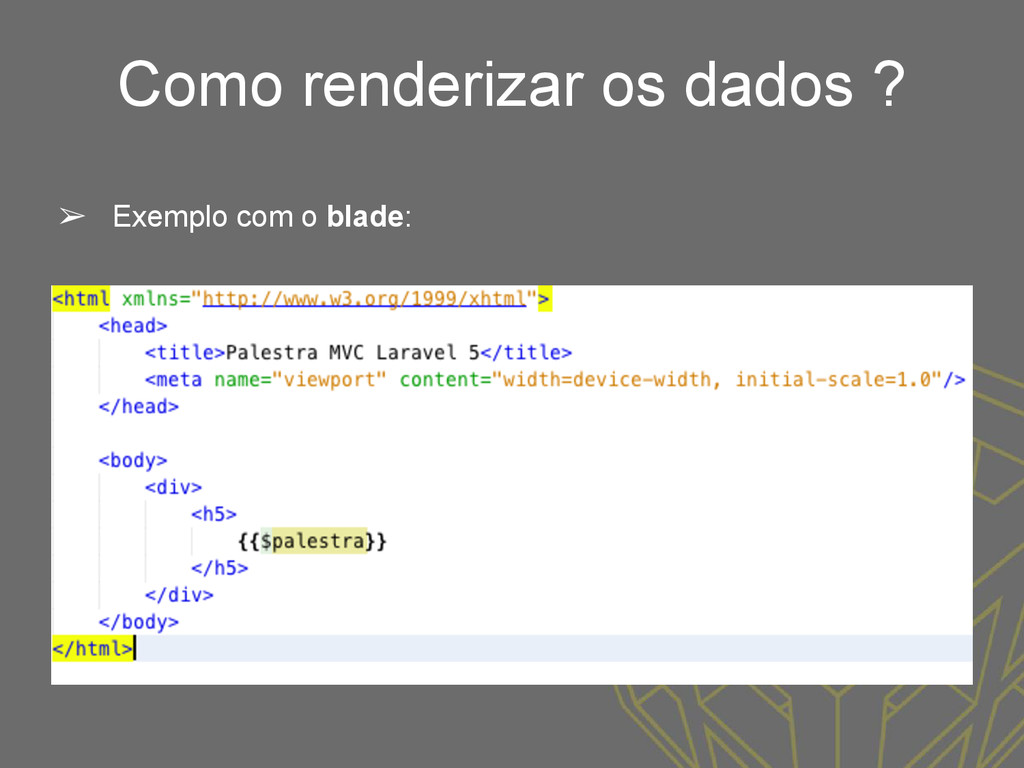The image size is (1024, 768).
Task: Click the xmlns attribute name
Action: coord(150,299)
